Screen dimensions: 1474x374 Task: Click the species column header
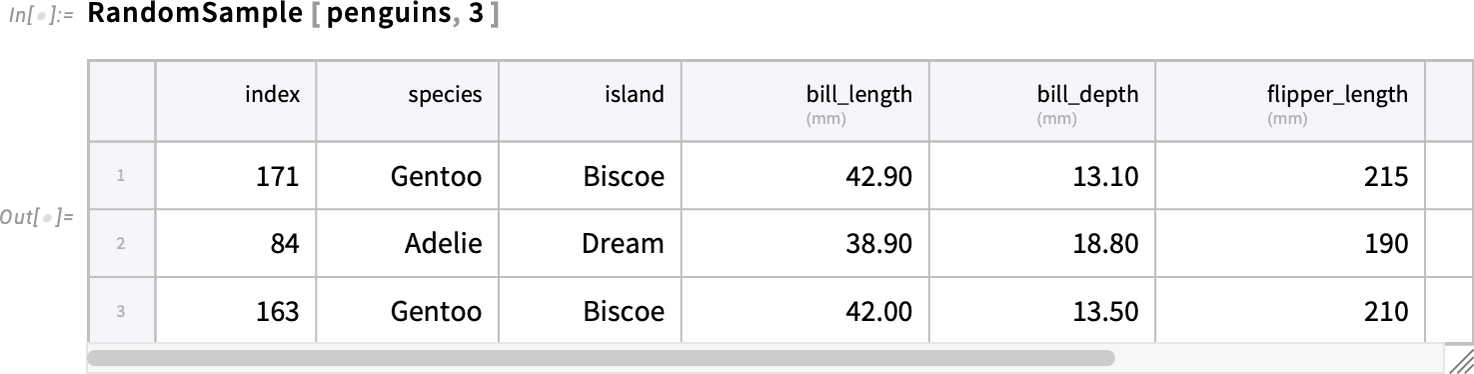tap(408, 101)
